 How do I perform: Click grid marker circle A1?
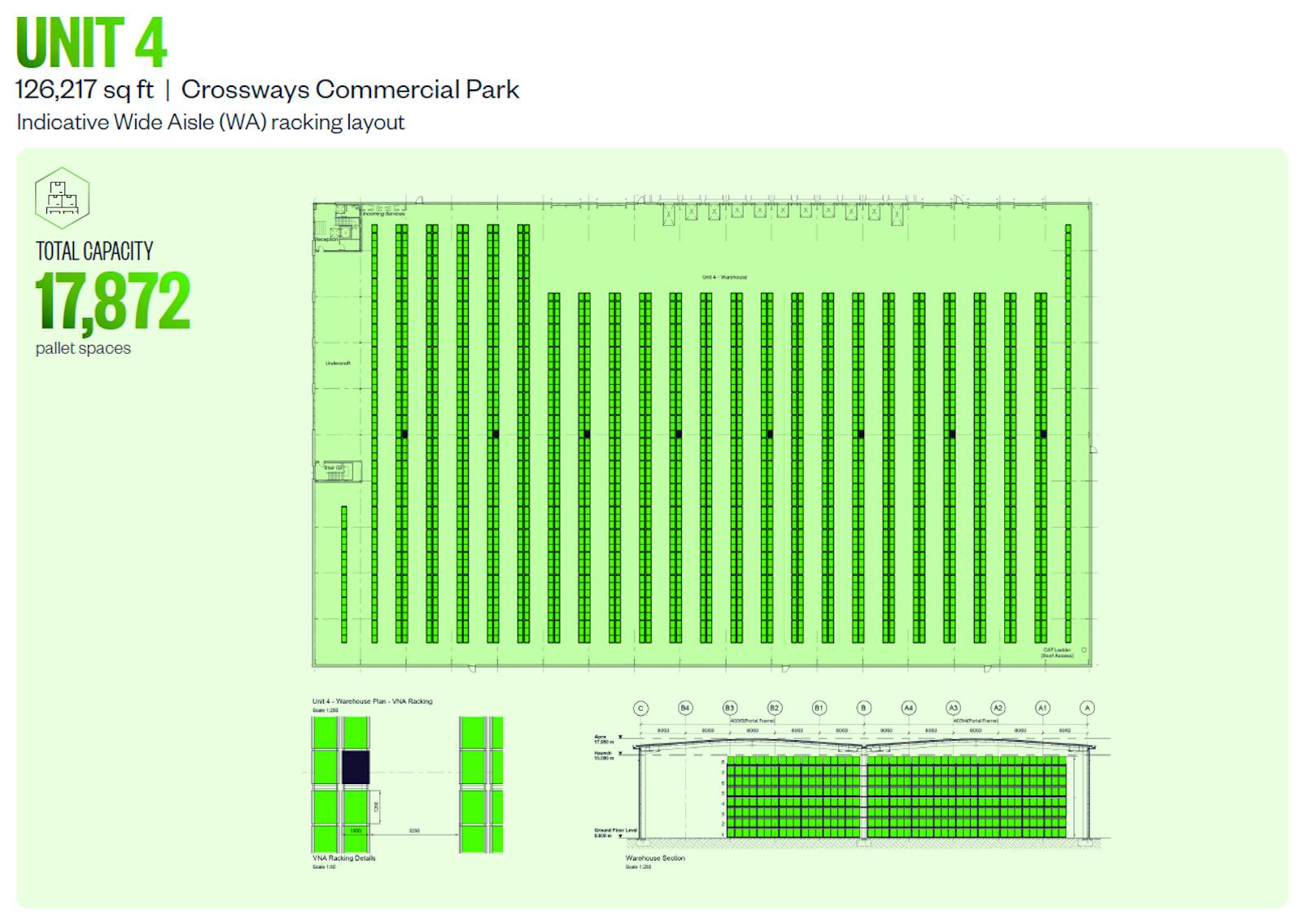1042,708
